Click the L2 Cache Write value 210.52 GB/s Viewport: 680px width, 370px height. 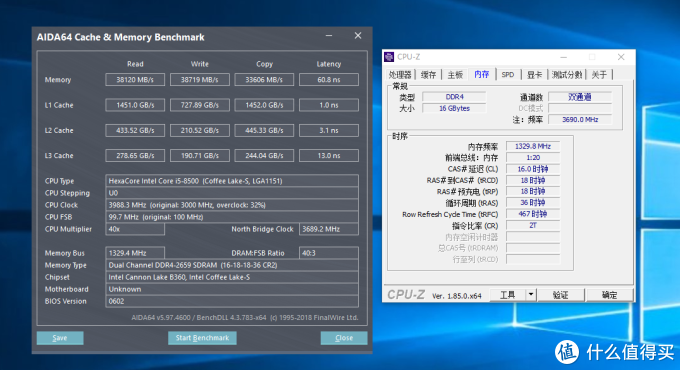point(199,130)
